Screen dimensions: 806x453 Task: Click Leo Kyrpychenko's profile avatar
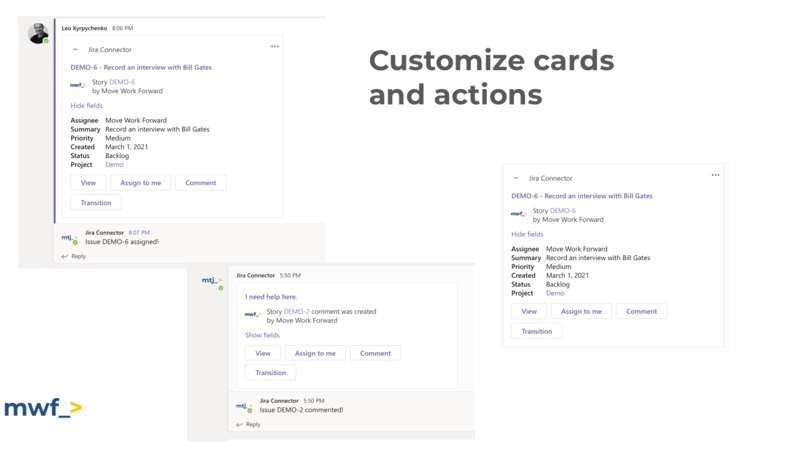coord(38,33)
